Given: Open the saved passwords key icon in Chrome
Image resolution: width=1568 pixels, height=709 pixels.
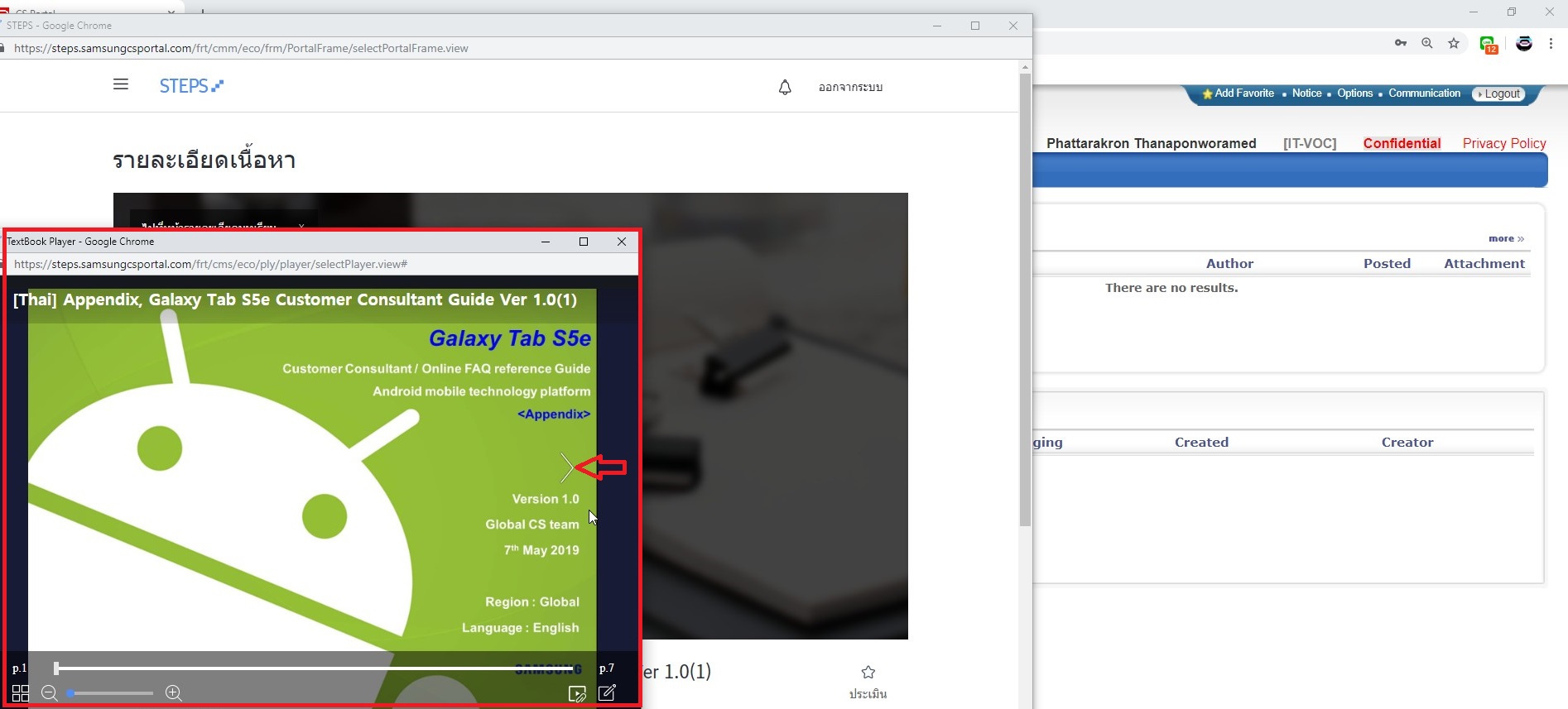Looking at the screenshot, I should tap(1401, 43).
